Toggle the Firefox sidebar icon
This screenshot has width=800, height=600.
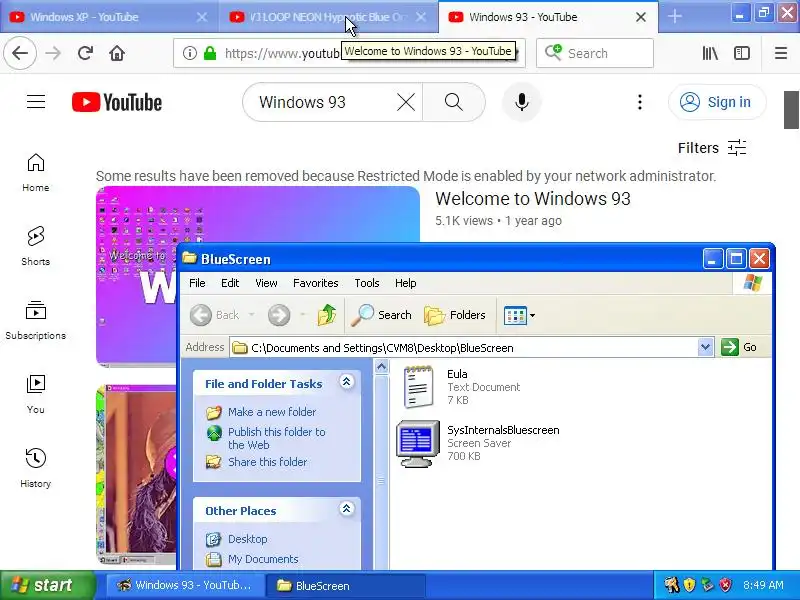coord(742,53)
